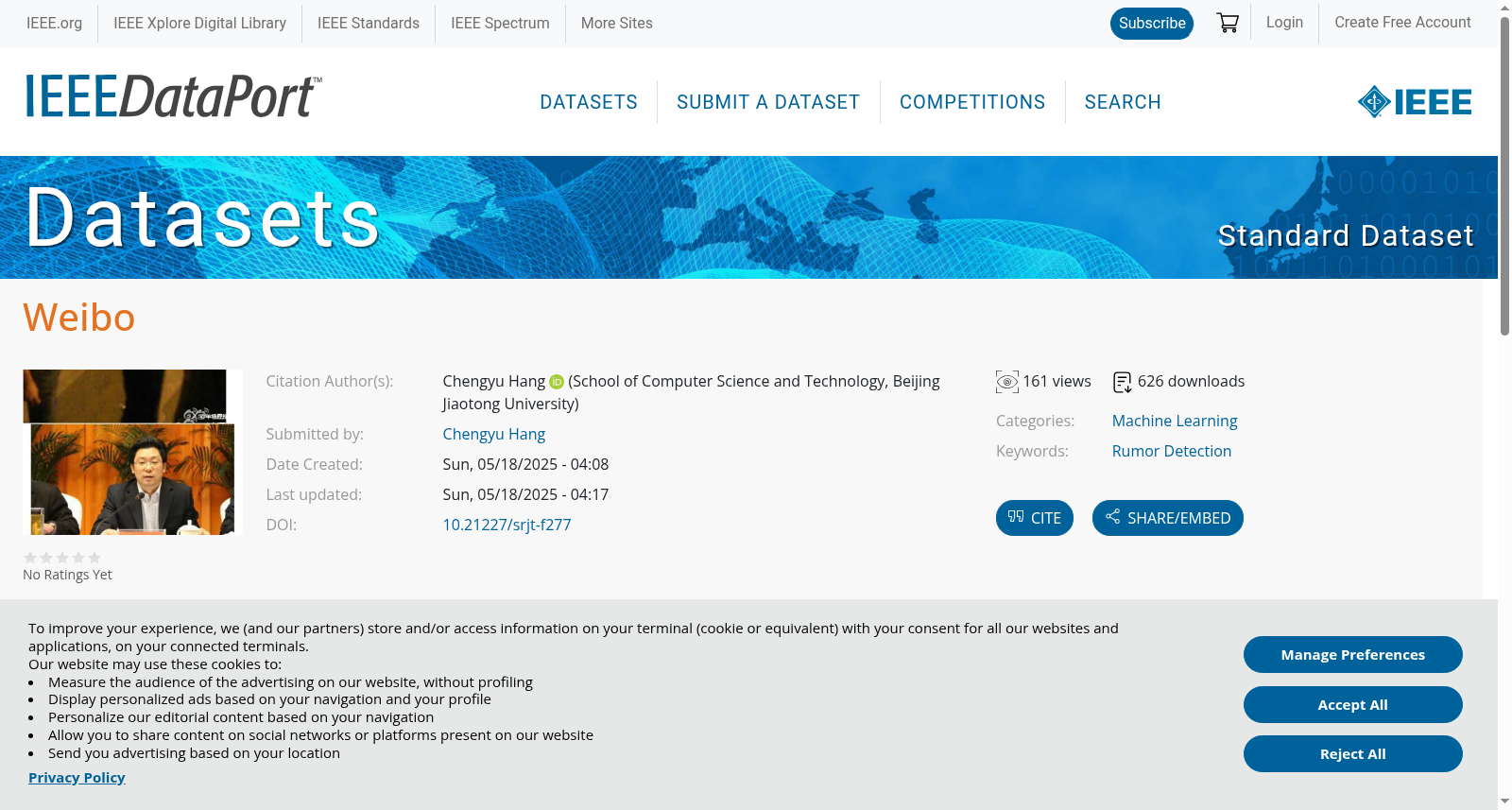Click the 'Sun, 05/18/2025 - 04:08' date created value
1512x810 pixels.
coord(525,464)
